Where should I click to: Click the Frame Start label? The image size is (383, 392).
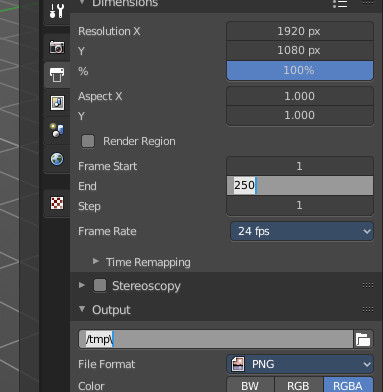(x=108, y=166)
